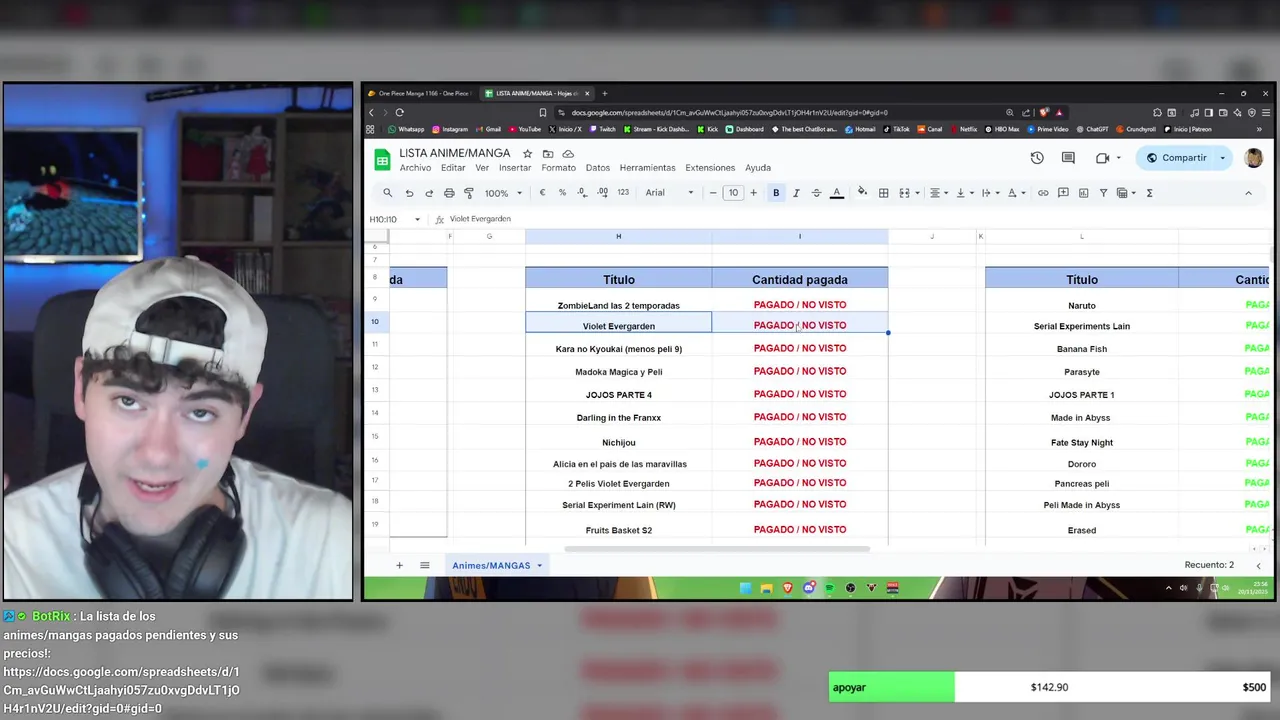The height and width of the screenshot is (720, 1280).
Task: Open the merge cells dropdown arrow
Action: (917, 193)
